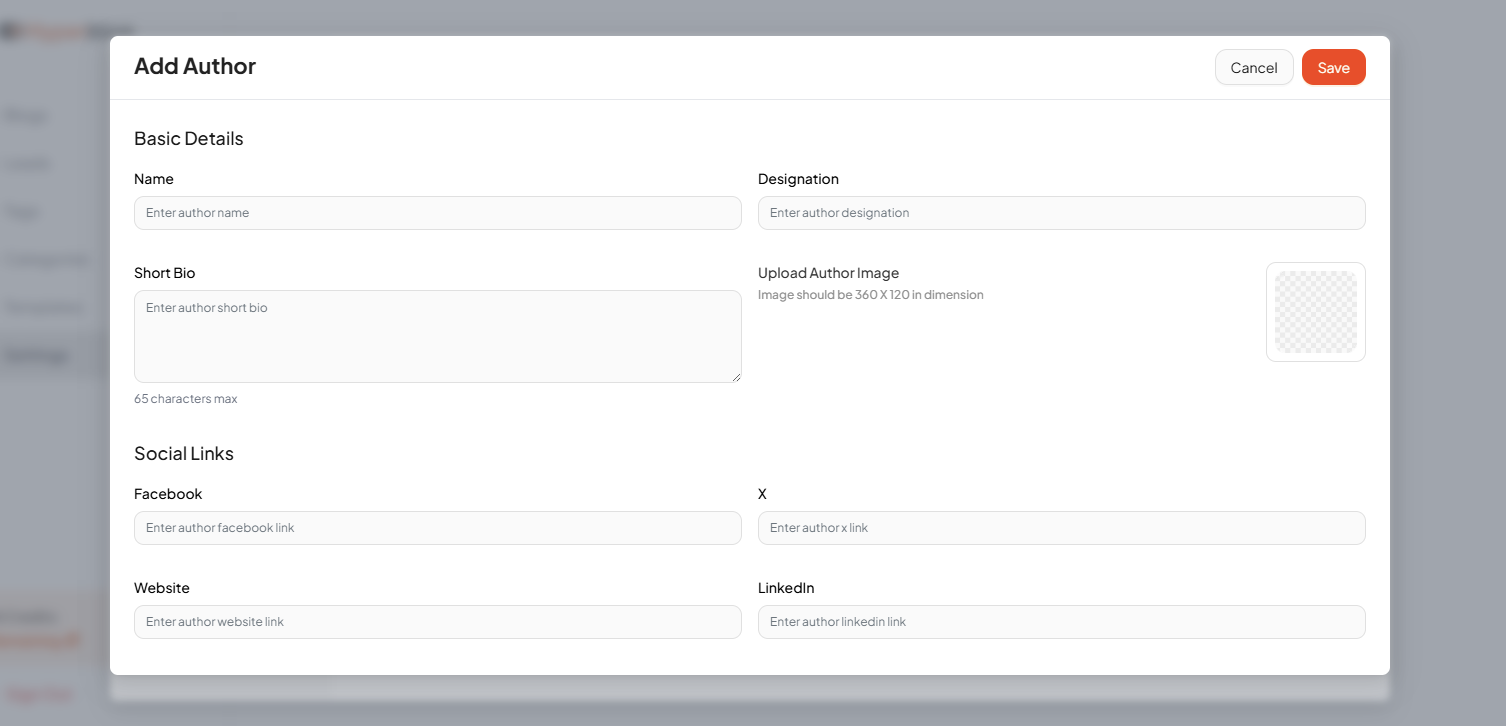This screenshot has width=1506, height=726.
Task: Click inside the Short Bio text area
Action: [x=437, y=335]
